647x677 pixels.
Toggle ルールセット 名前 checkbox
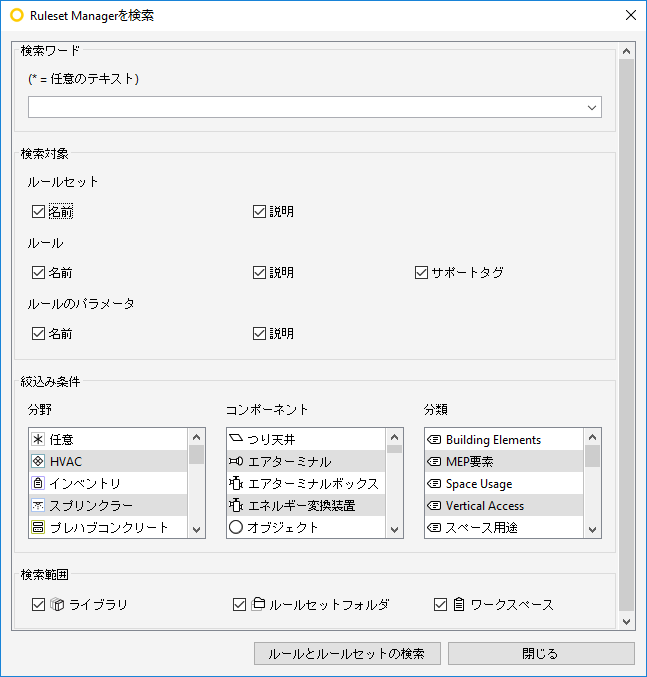tap(38, 212)
